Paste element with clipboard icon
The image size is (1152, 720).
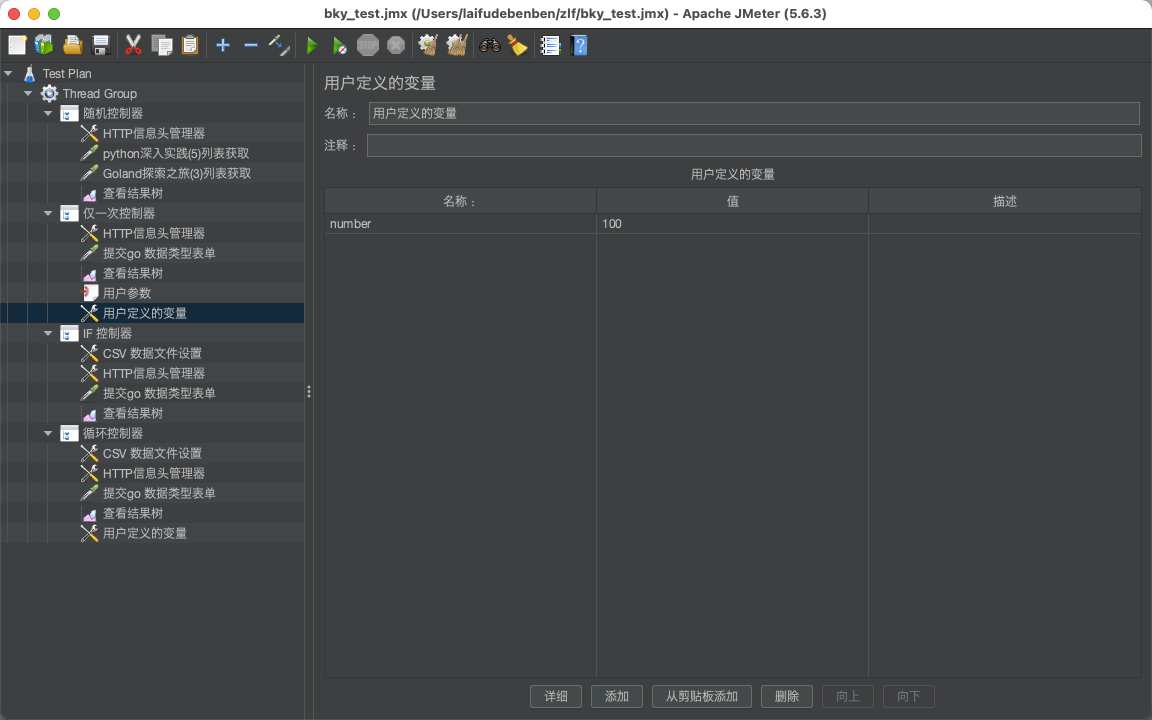tap(190, 46)
